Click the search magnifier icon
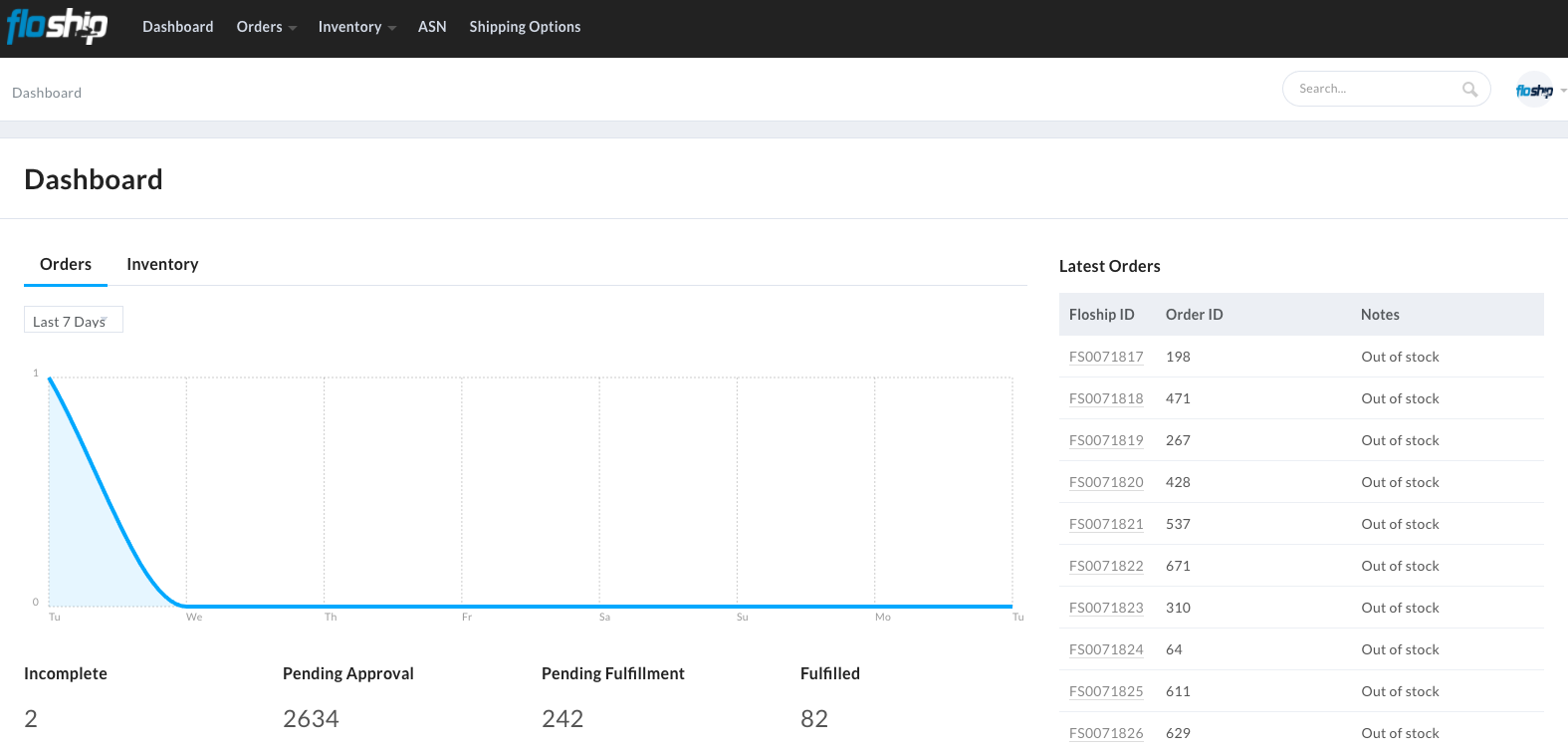Viewport: 1568px width, 755px height. 1469,90
